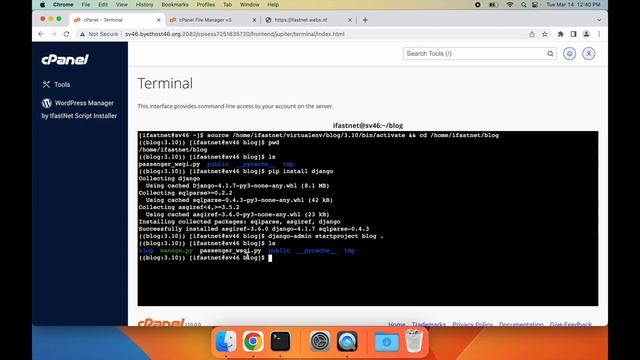
Task: Open Finder from the Dock
Action: 226,341
